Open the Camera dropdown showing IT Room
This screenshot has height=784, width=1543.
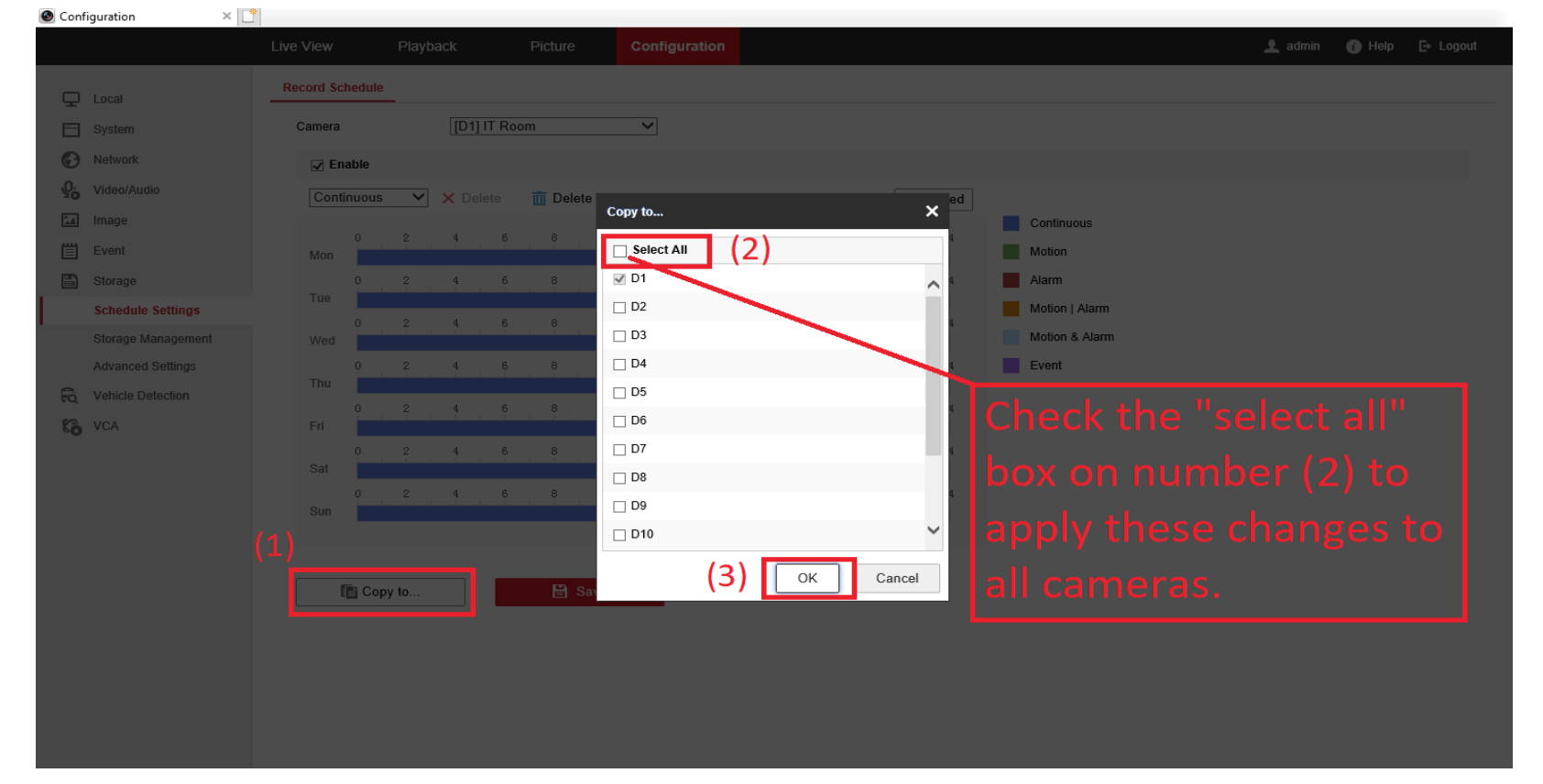(x=553, y=126)
